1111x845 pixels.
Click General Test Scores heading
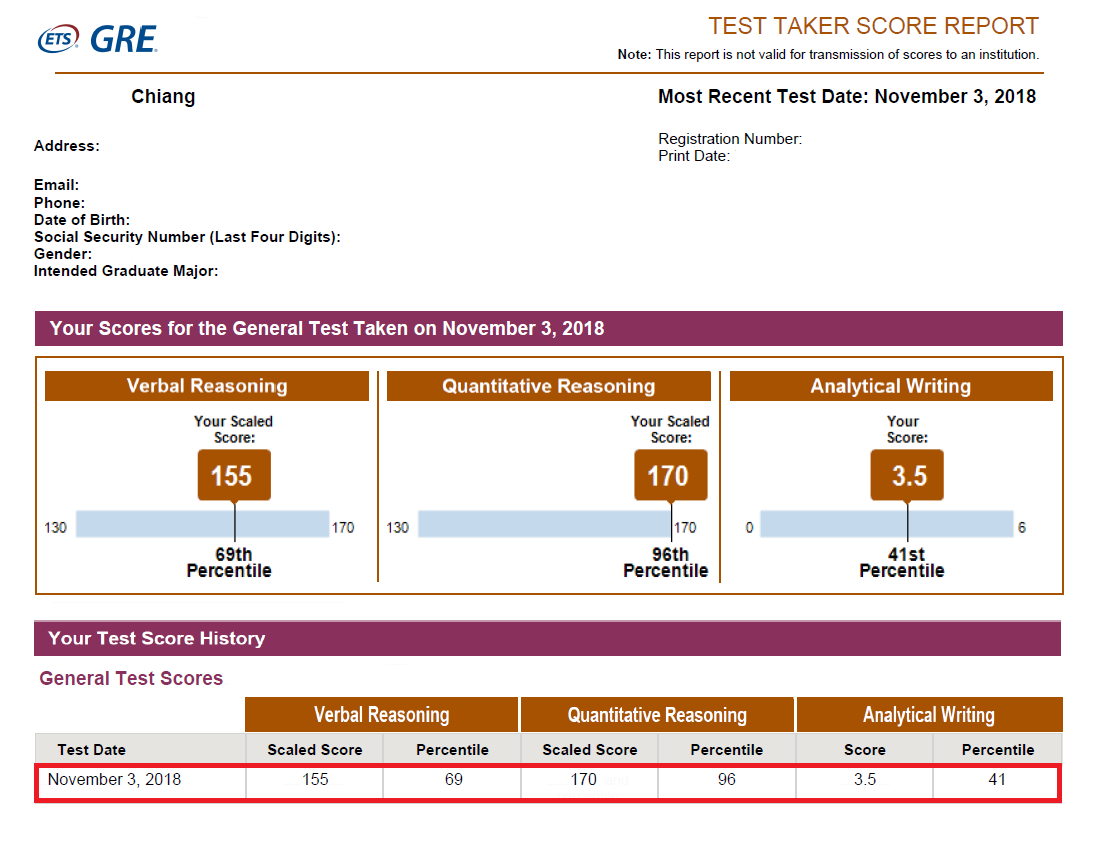(x=131, y=679)
